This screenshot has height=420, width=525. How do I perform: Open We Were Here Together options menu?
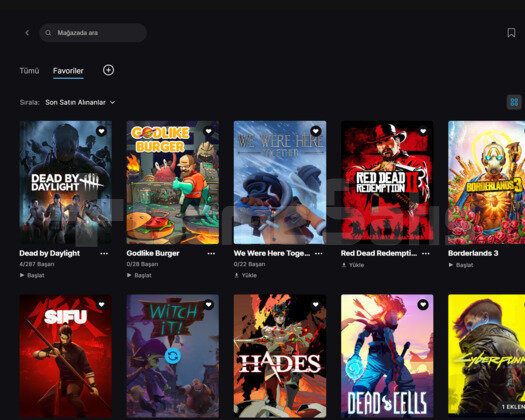point(319,254)
